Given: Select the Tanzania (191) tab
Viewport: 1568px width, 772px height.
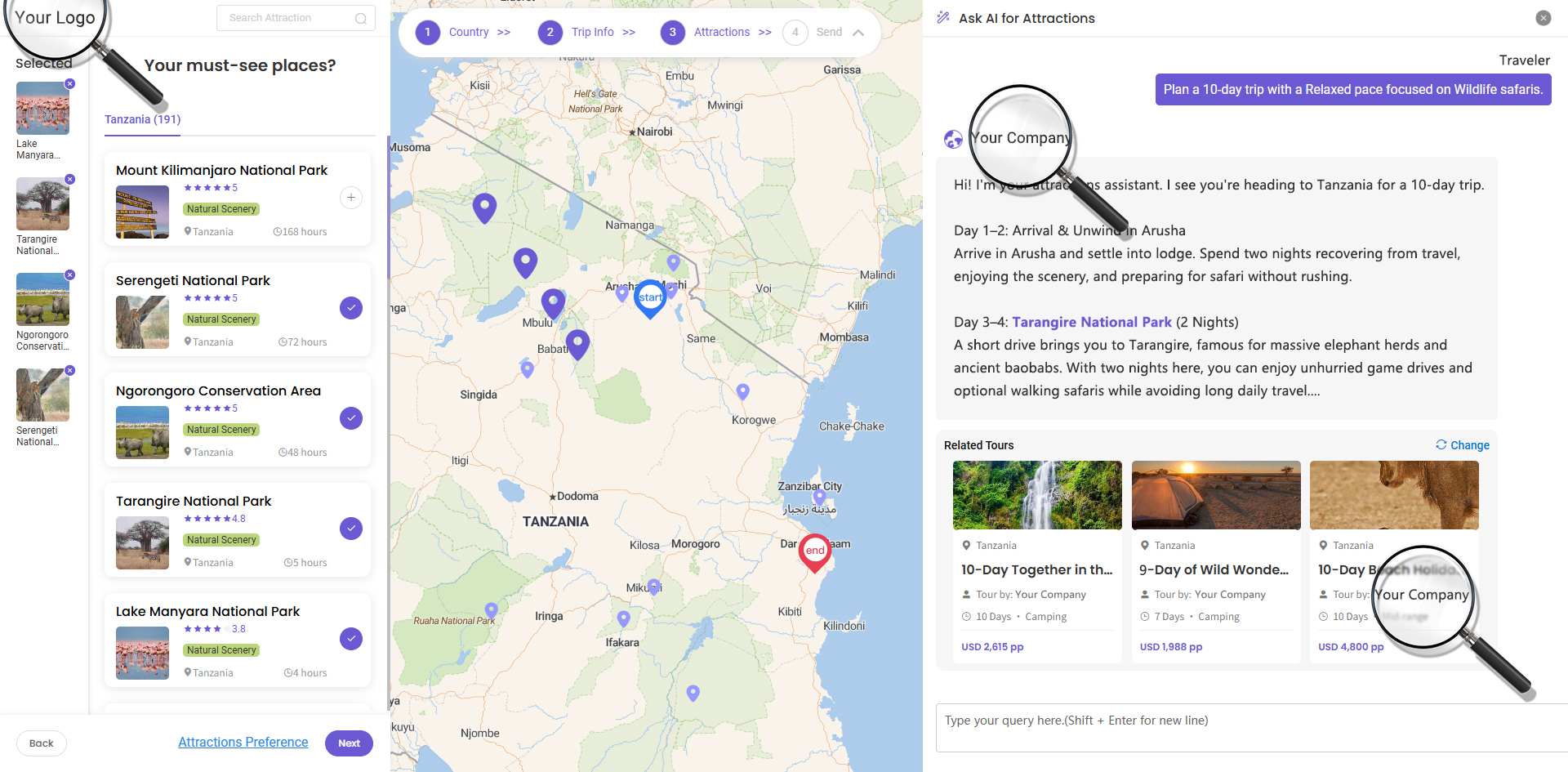Looking at the screenshot, I should click(x=142, y=119).
